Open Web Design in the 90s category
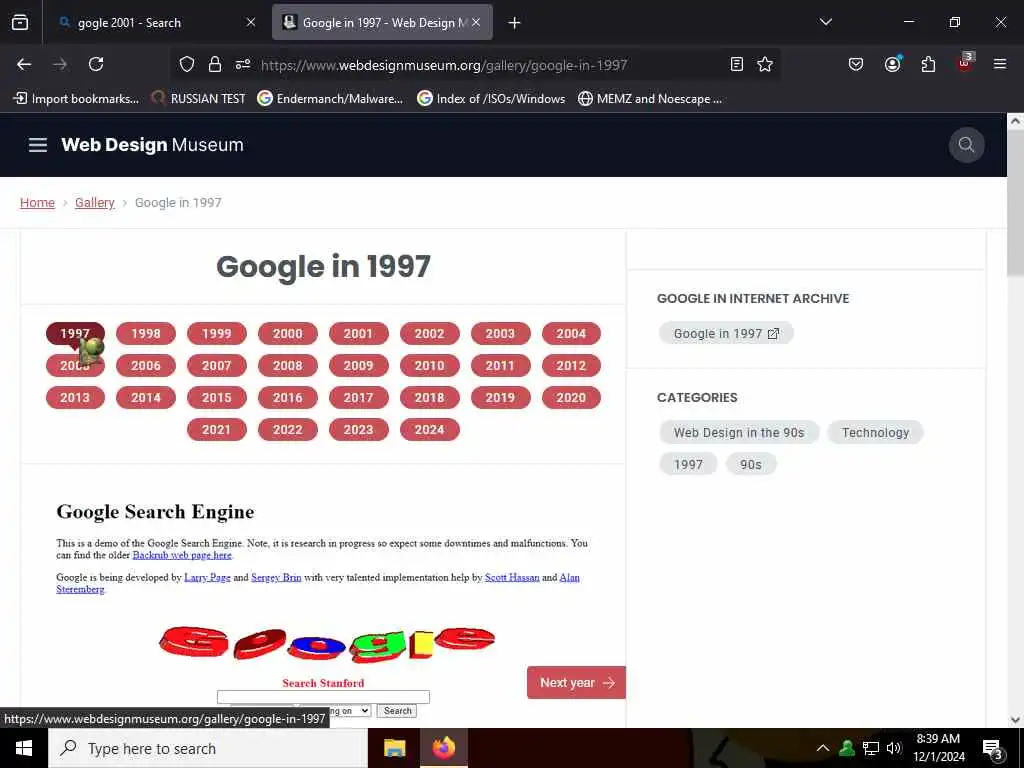 pyautogui.click(x=739, y=432)
